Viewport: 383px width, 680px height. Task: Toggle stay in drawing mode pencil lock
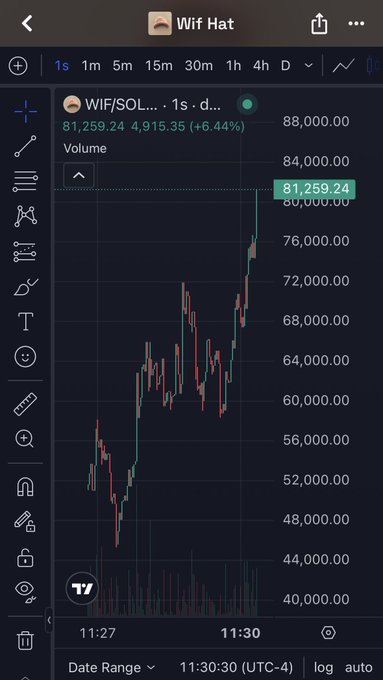click(25, 521)
